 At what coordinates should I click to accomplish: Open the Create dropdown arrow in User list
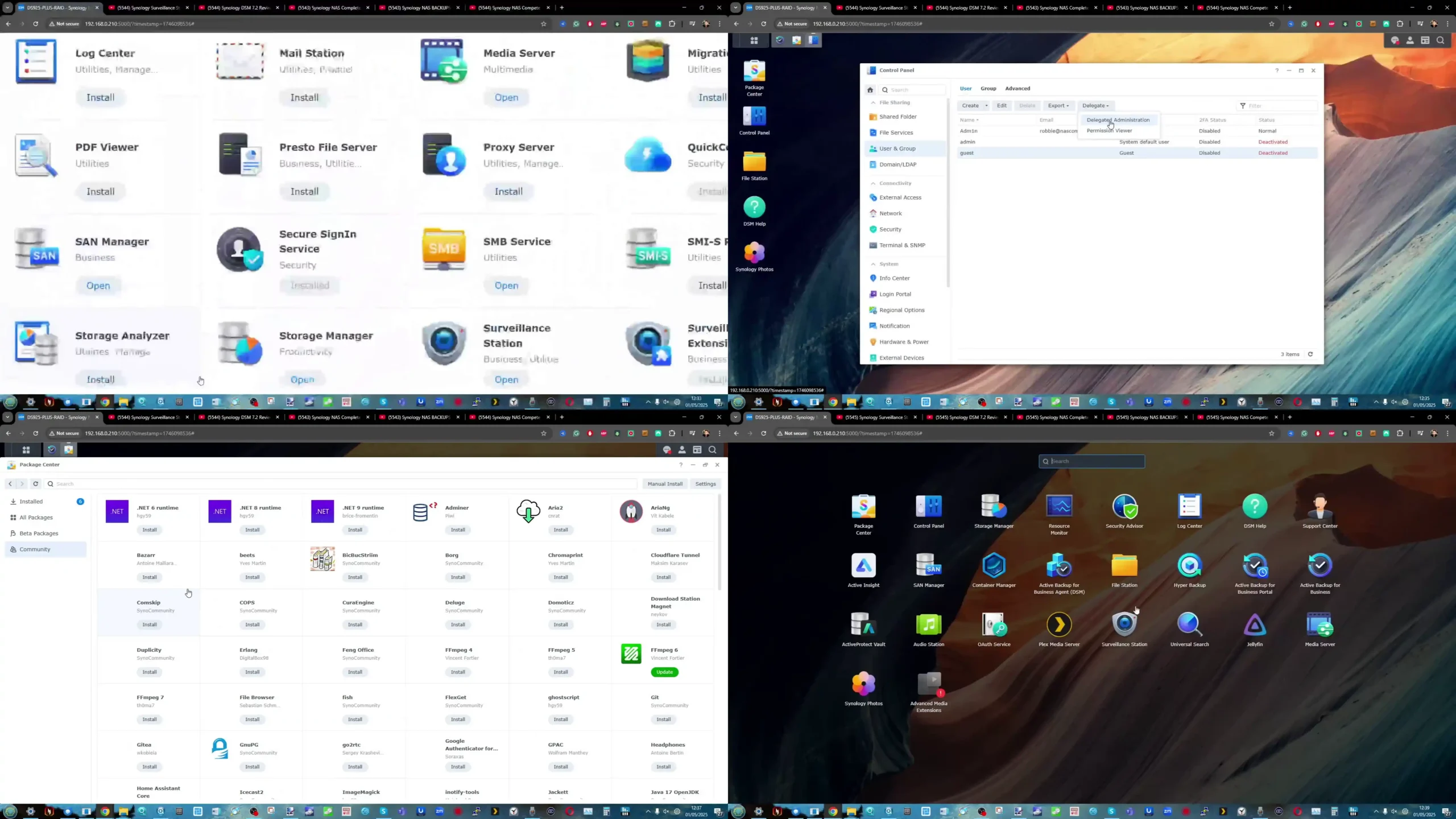tap(986, 106)
